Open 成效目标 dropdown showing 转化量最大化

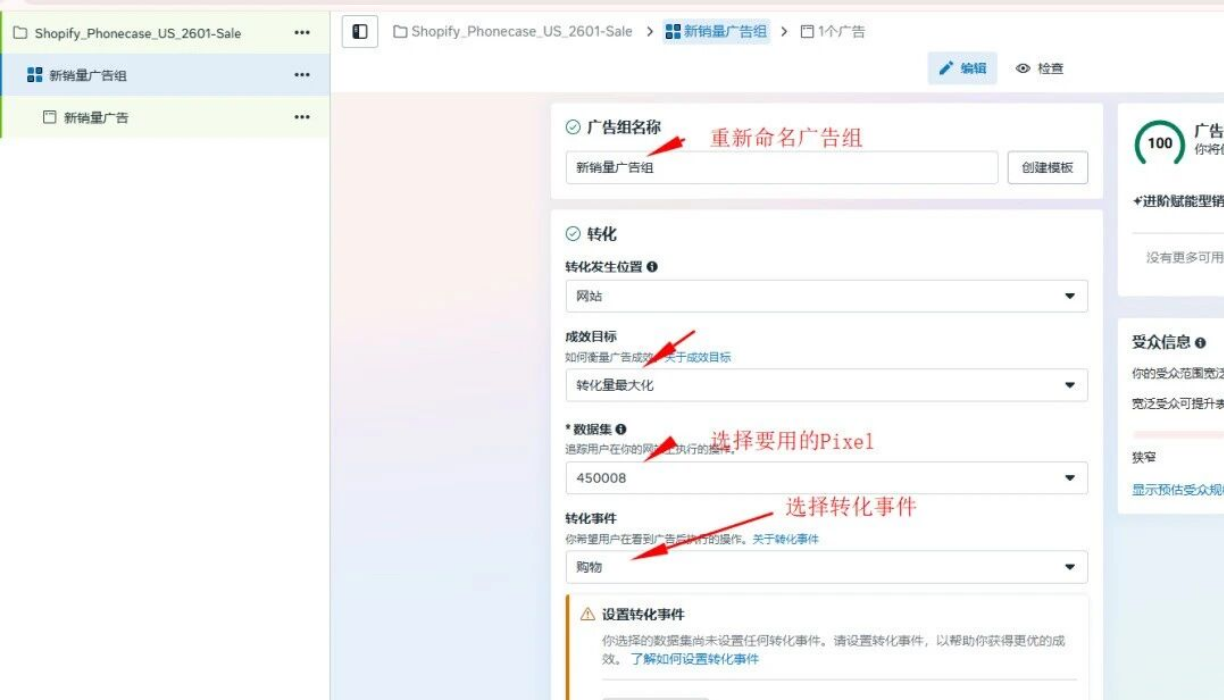point(826,385)
